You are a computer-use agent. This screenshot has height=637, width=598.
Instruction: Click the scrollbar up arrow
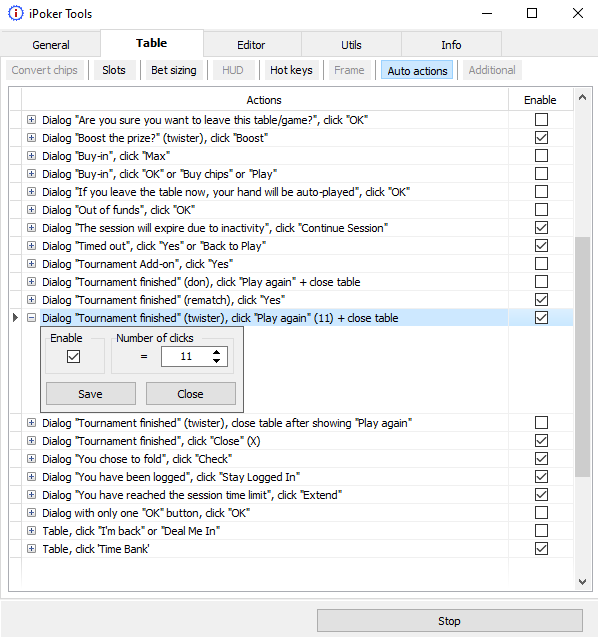click(x=582, y=98)
